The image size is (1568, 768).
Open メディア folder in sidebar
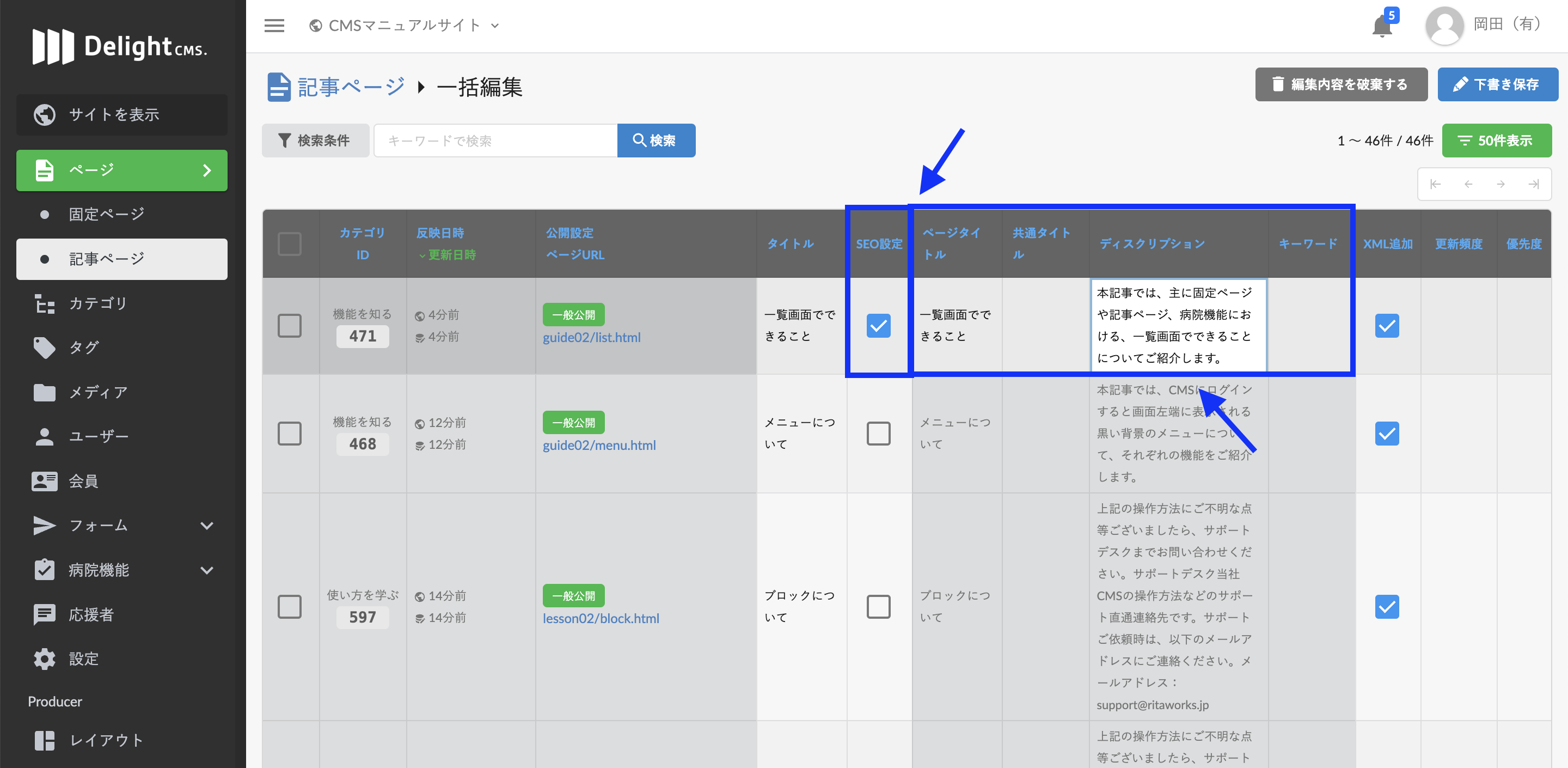[45, 392]
